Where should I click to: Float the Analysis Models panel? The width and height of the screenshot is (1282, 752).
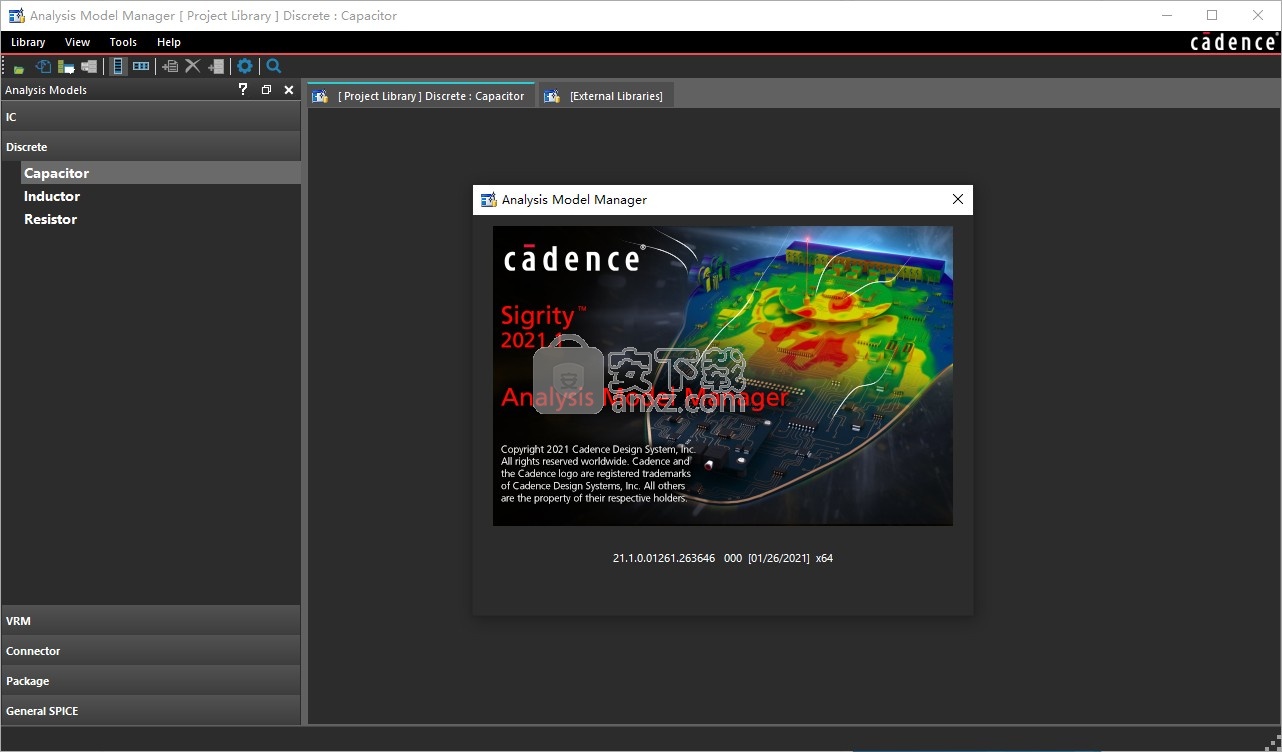[x=266, y=90]
